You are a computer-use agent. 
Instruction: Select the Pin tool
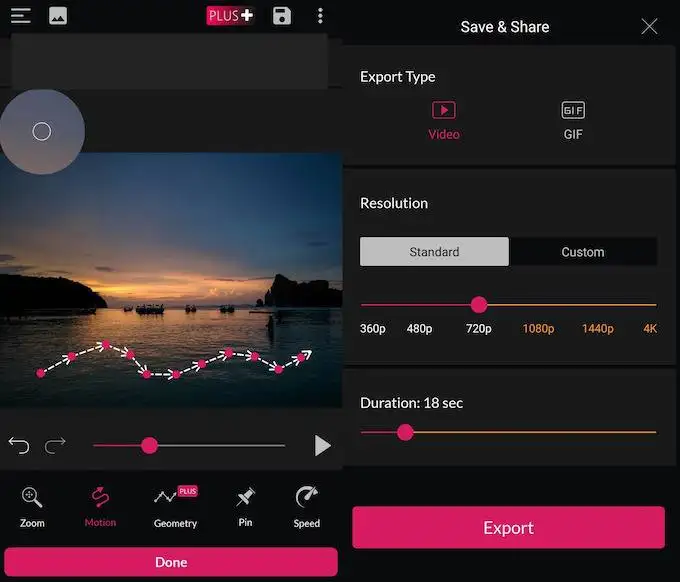(245, 507)
